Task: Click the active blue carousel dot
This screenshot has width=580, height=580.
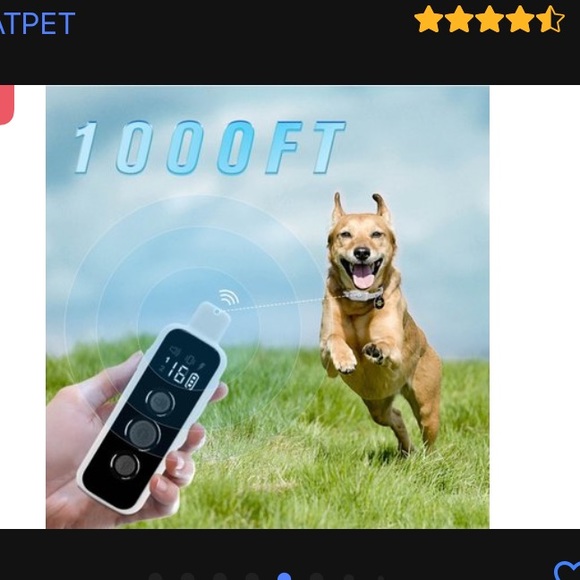Action: [x=284, y=576]
